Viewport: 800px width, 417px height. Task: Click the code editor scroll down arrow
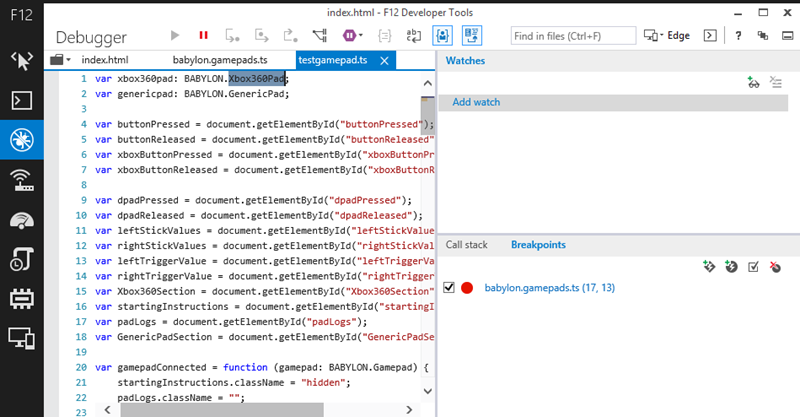pyautogui.click(x=428, y=391)
